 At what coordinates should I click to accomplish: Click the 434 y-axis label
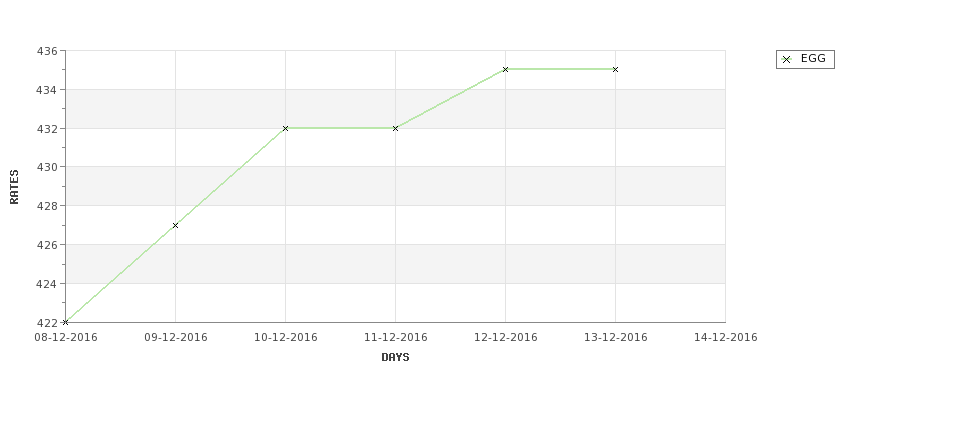(47, 90)
